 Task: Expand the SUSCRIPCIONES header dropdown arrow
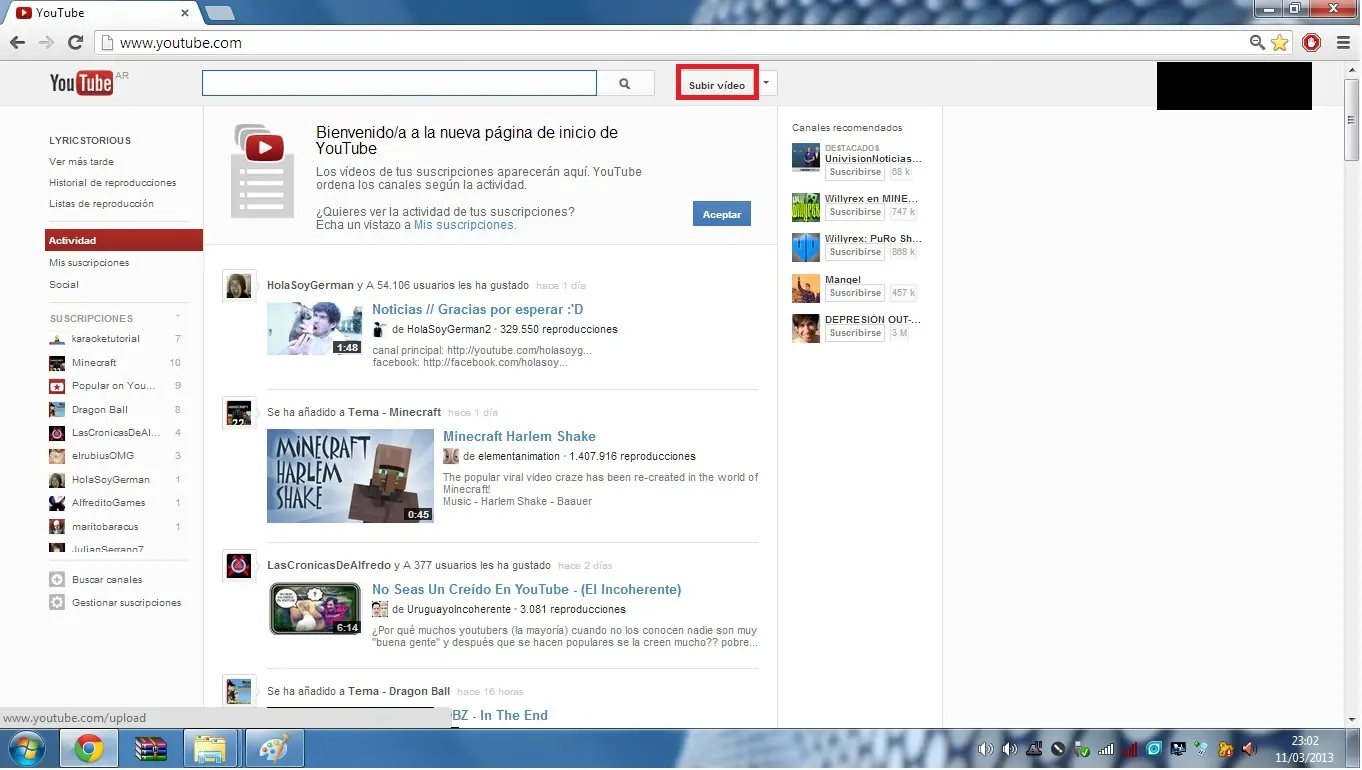coord(178,317)
